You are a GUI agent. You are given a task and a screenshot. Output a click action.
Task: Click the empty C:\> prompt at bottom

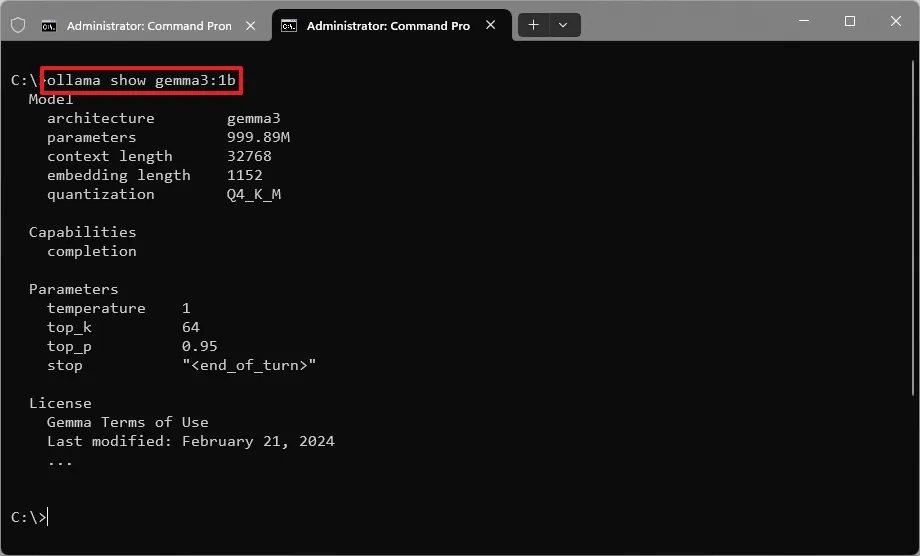[29, 517]
